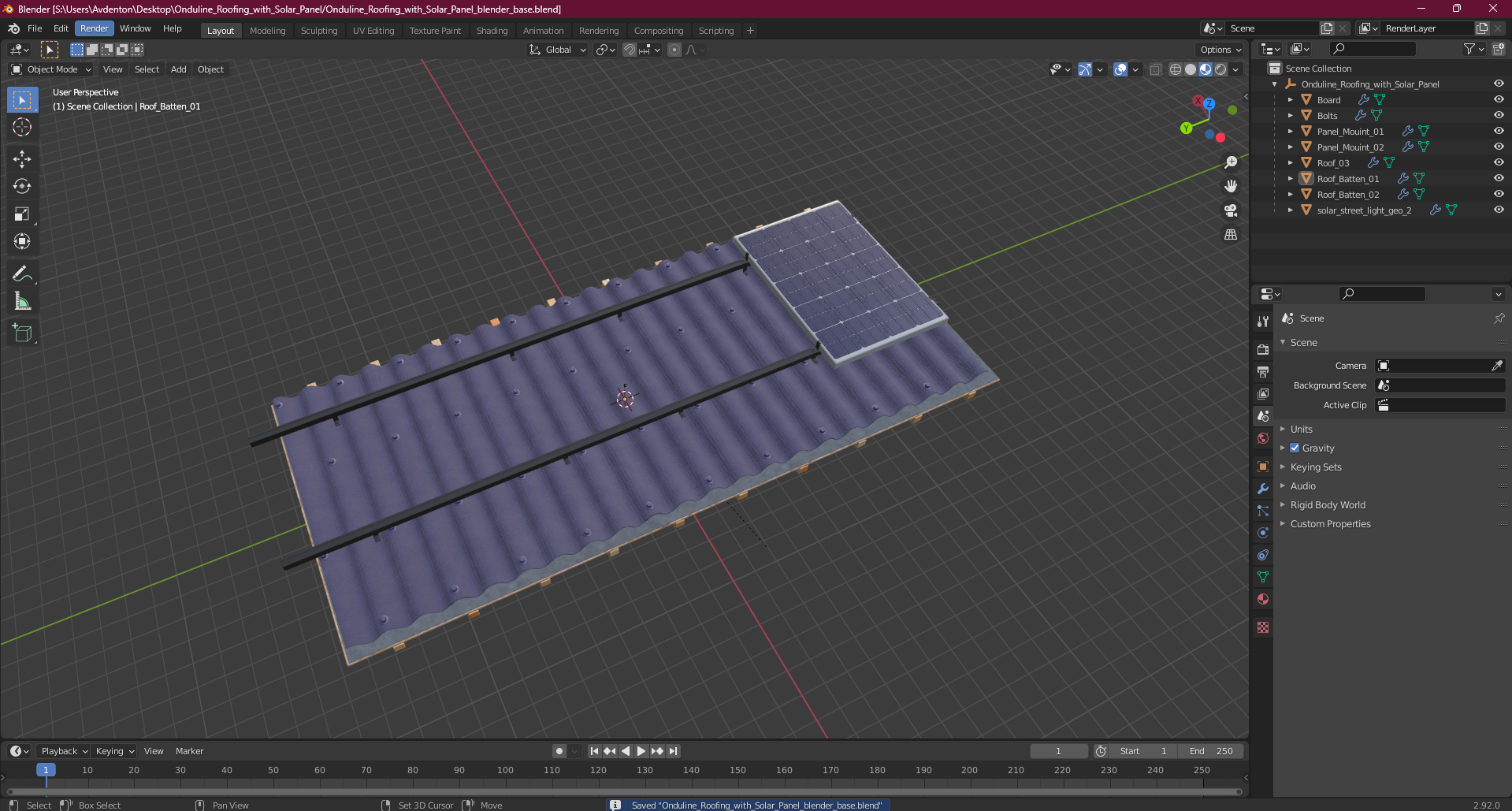Select the Move tool
1512x811 pixels.
click(22, 158)
